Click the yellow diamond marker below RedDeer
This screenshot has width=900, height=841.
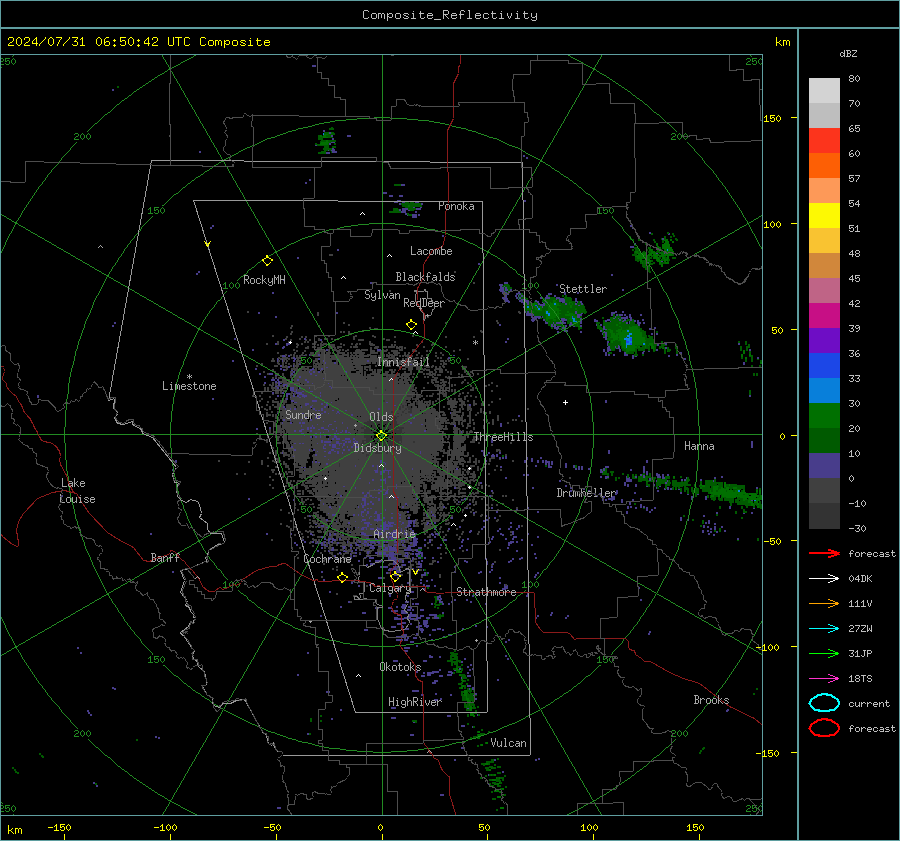coord(411,325)
